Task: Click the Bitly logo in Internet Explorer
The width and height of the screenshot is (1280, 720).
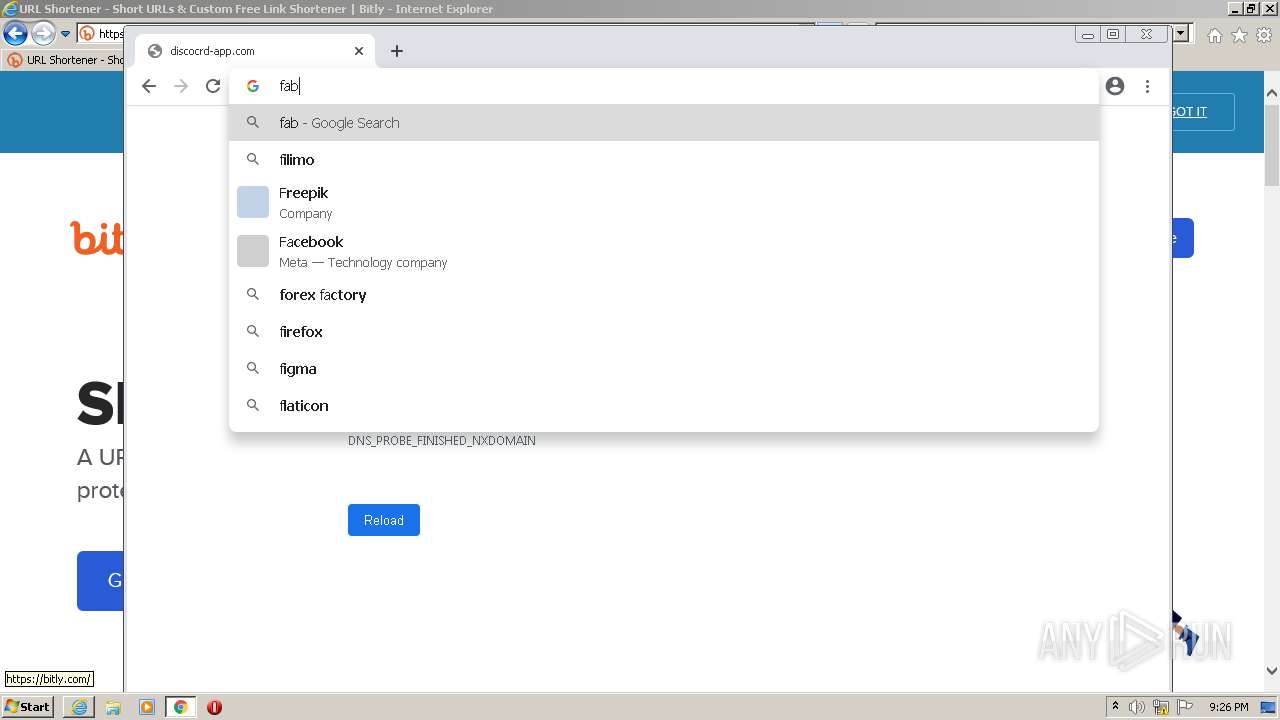Action: tap(97, 238)
